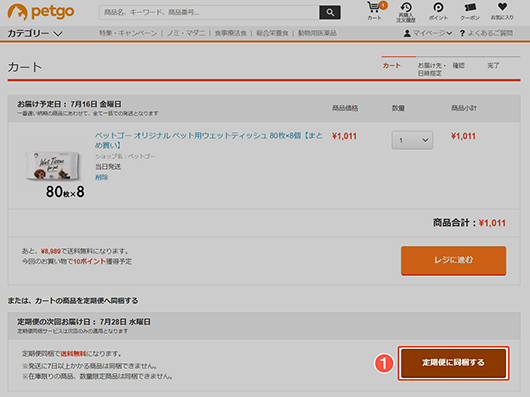Open the coupon ticket icon
The height and width of the screenshot is (397, 530).
(x=470, y=11)
